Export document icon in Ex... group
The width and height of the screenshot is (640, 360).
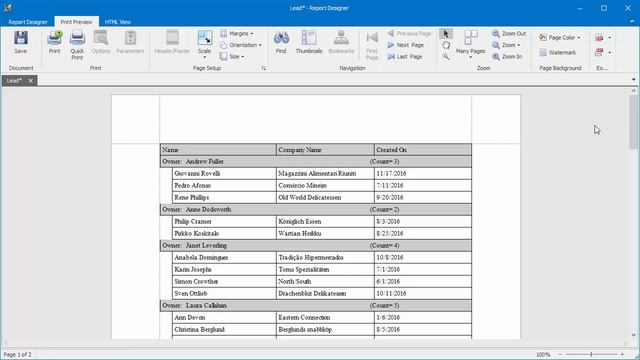click(x=599, y=38)
